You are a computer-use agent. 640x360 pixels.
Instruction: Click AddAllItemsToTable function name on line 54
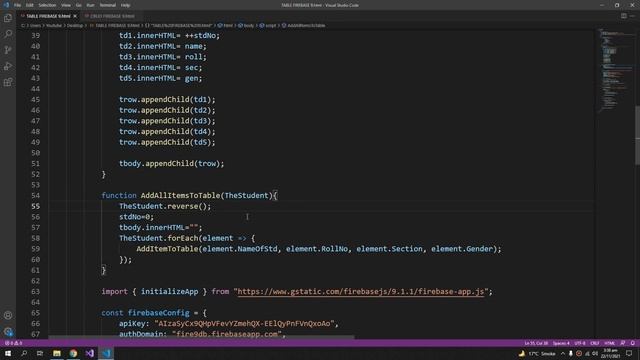point(181,196)
